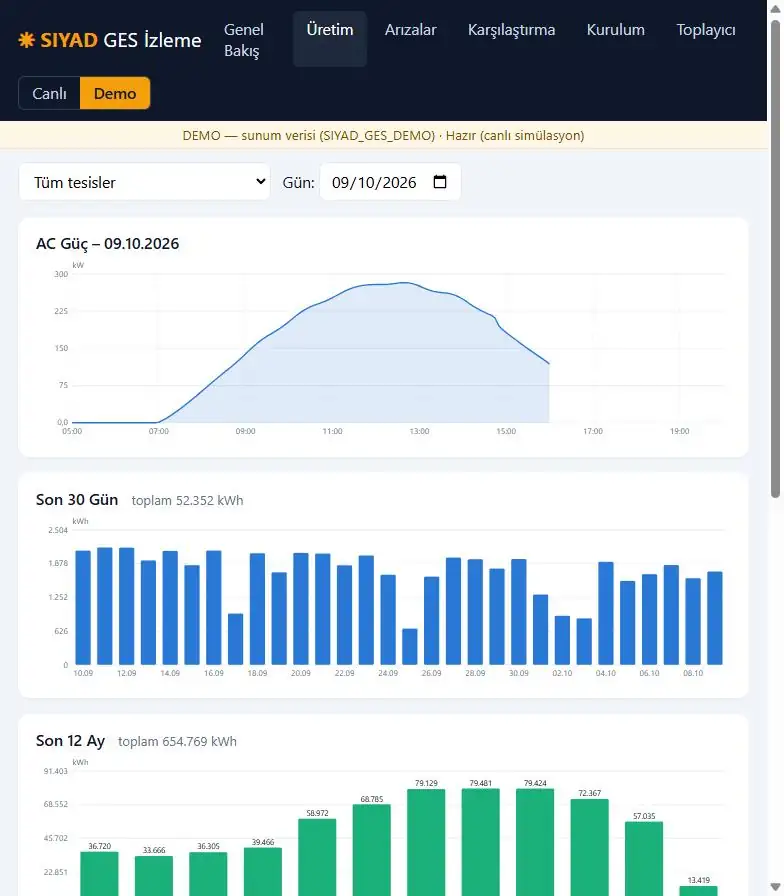Viewport: 784px width, 896px height.
Task: Click the vertical scrollbar thumb
Action: tap(775, 259)
